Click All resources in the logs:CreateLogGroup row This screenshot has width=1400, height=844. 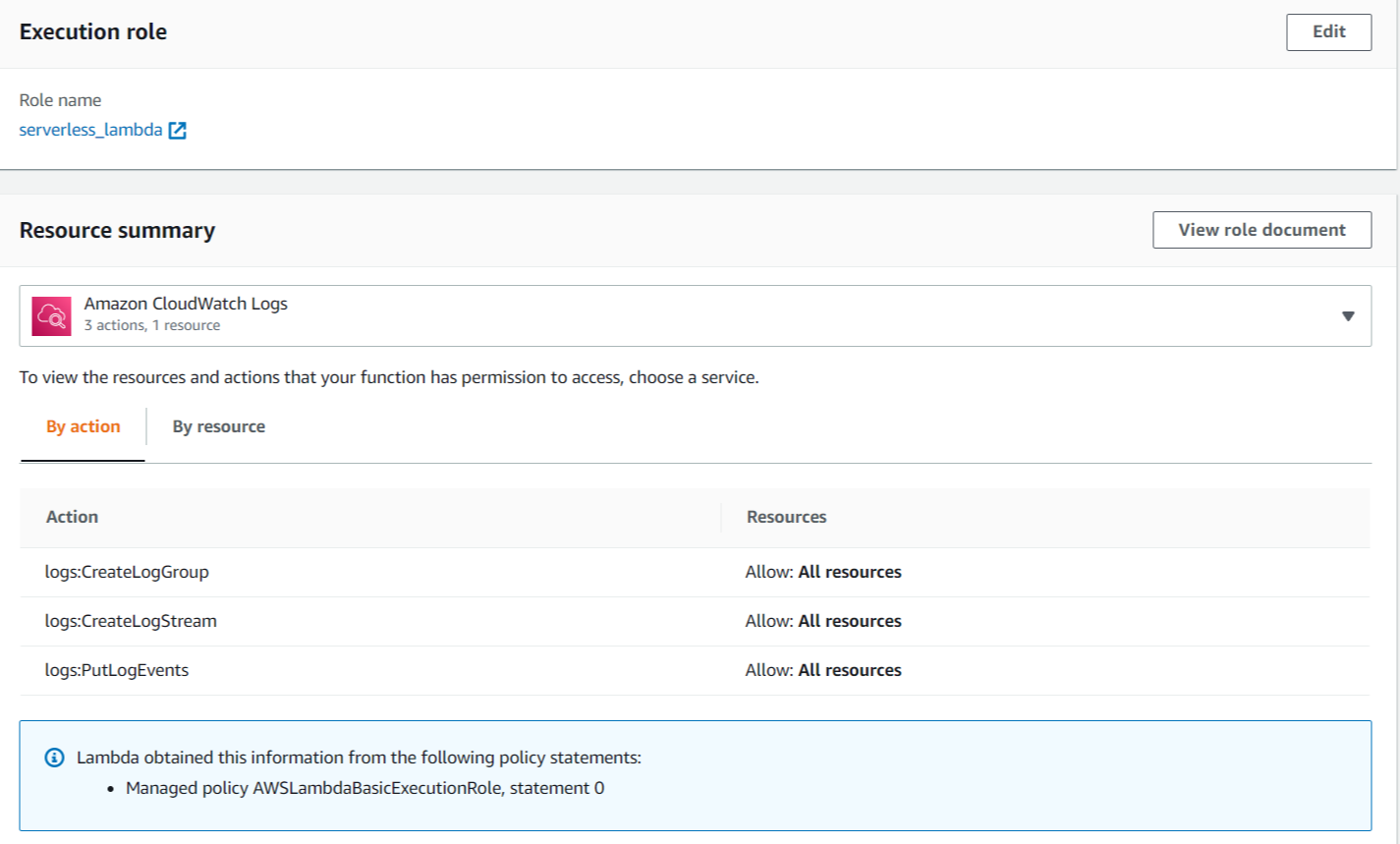coord(850,572)
